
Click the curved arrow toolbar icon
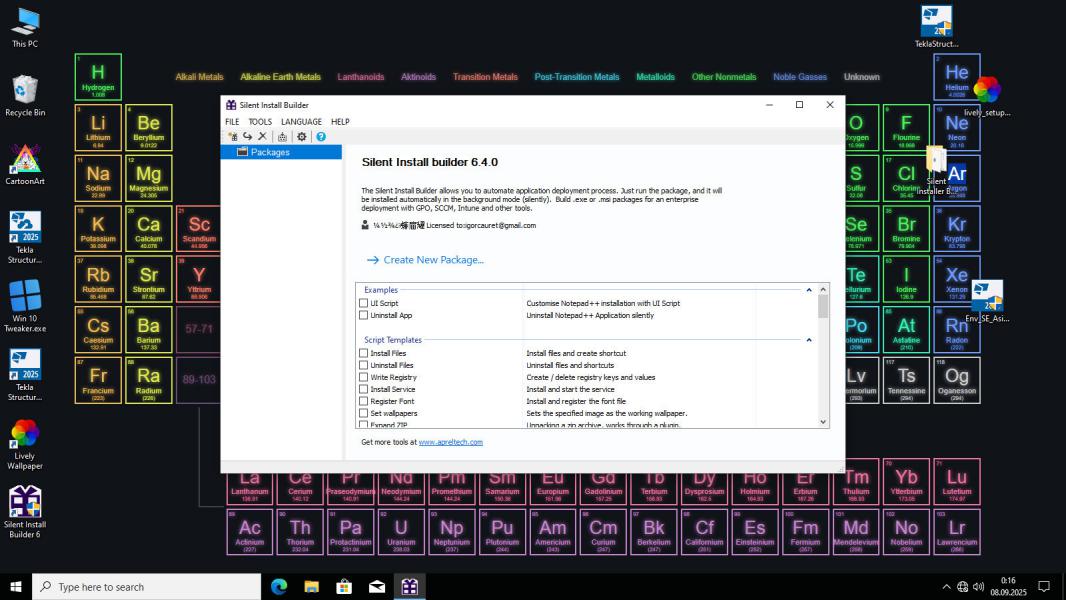tap(247, 137)
